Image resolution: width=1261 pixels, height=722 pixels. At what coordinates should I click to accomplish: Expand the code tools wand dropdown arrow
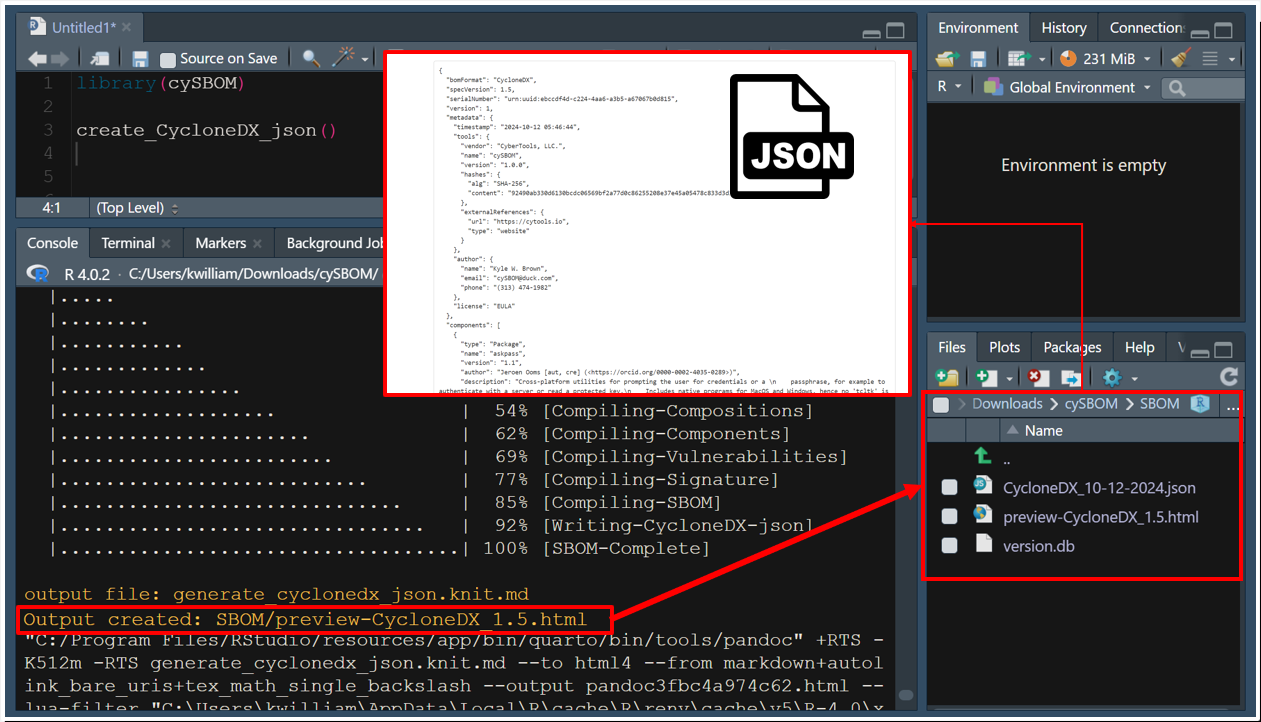[x=365, y=60]
